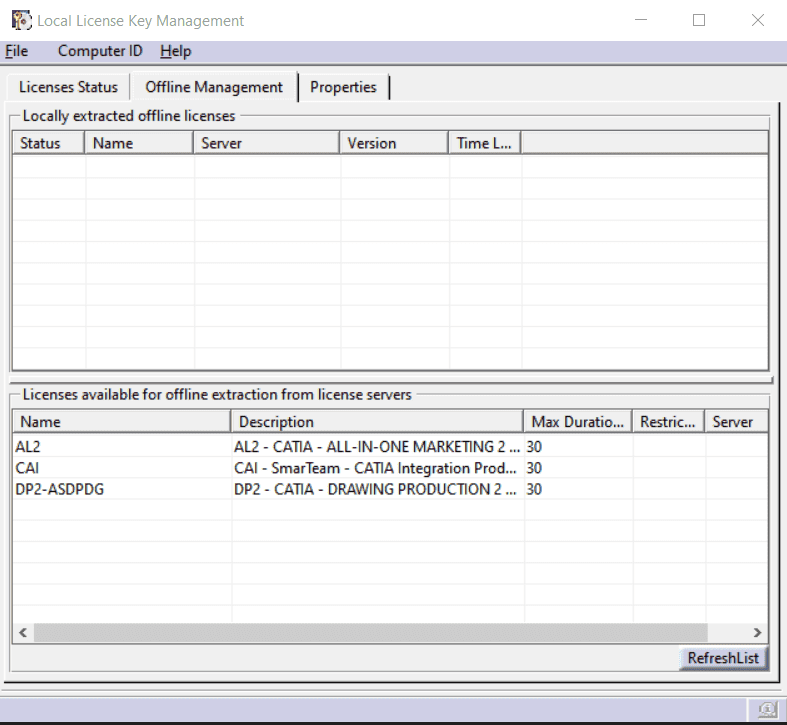The image size is (787, 725).
Task: Sort extracted licenses by Name column
Action: click(x=139, y=143)
